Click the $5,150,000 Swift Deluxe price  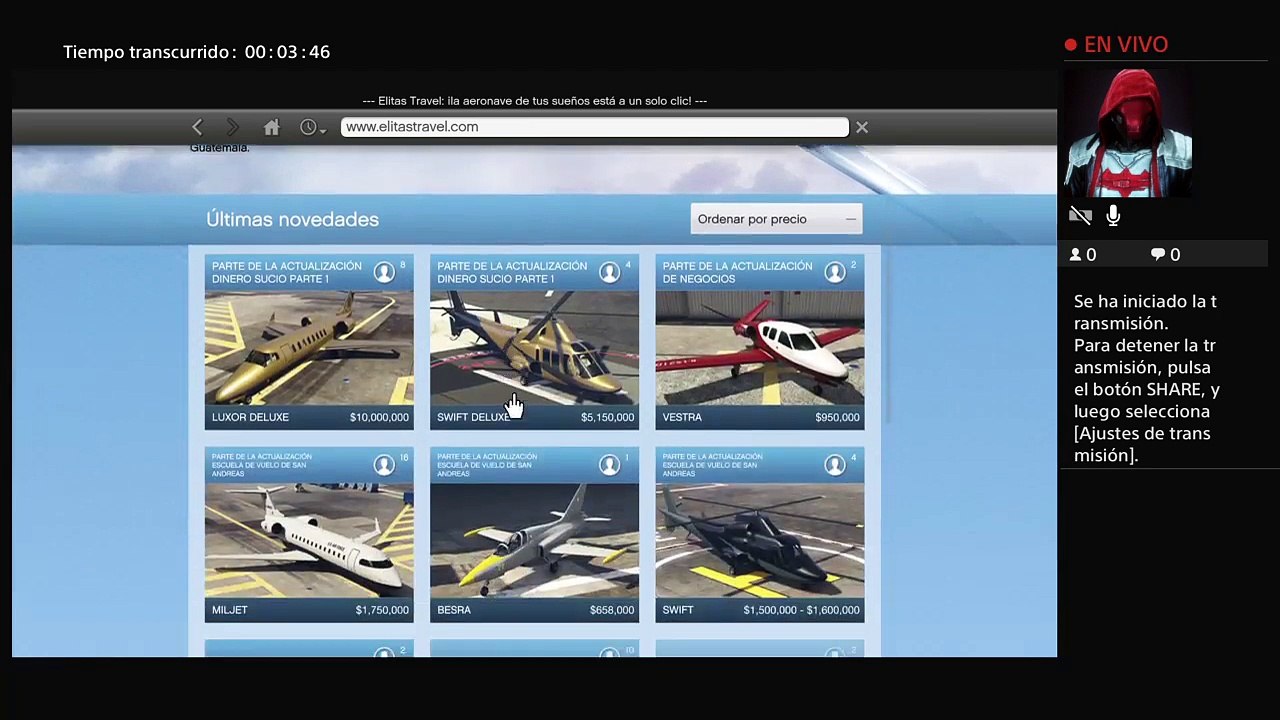[607, 417]
